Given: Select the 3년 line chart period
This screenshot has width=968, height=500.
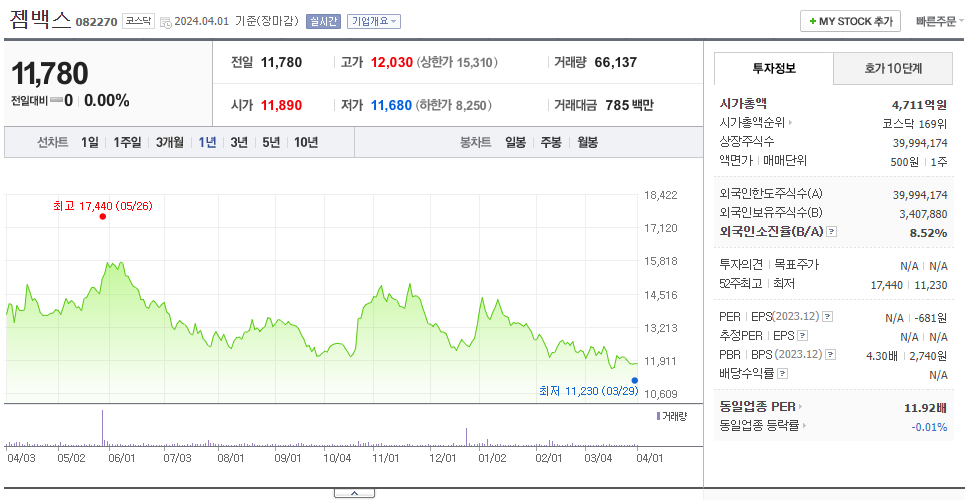Looking at the screenshot, I should (x=239, y=143).
